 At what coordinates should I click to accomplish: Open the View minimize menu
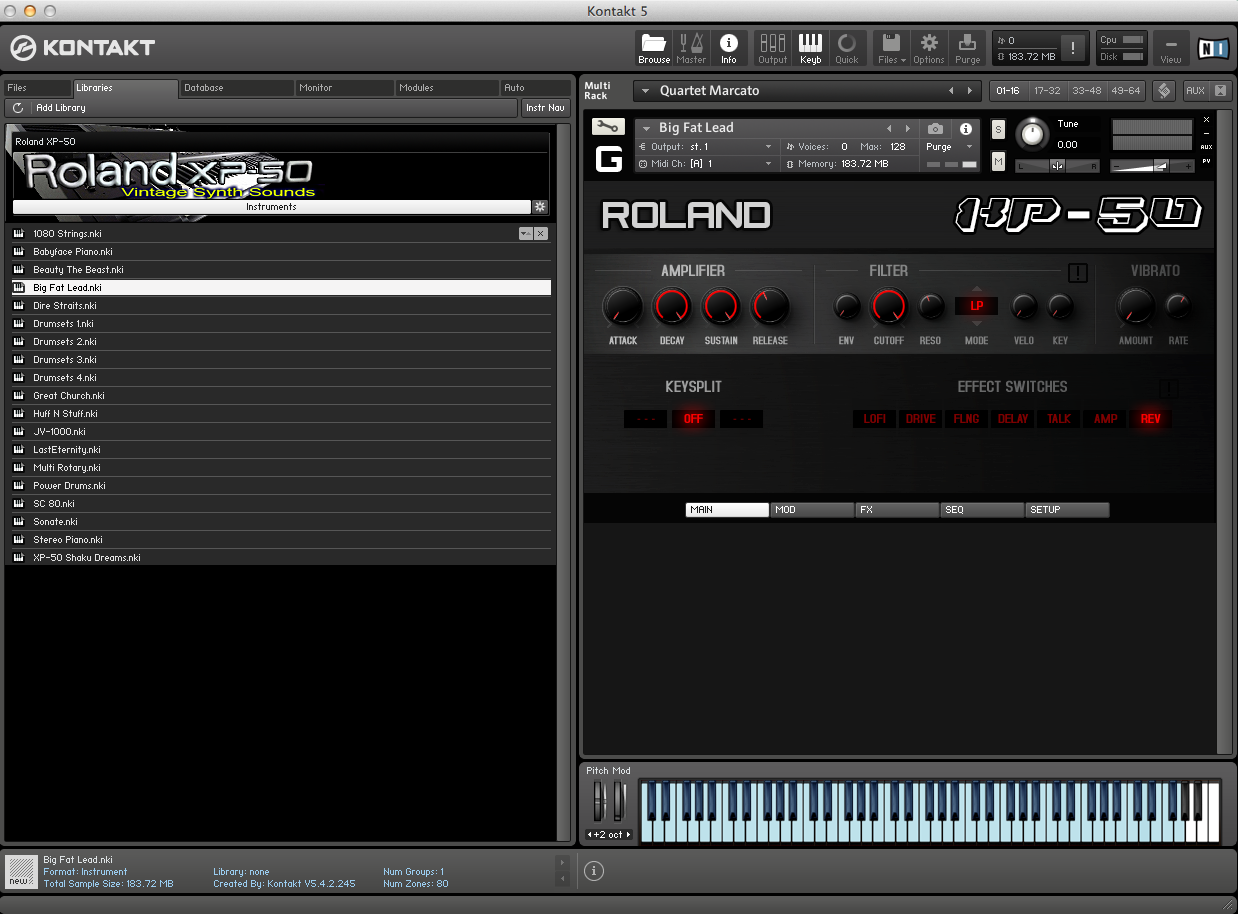point(1170,47)
